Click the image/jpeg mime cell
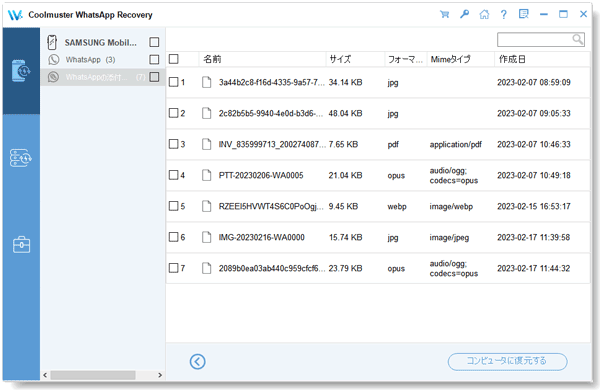Screen dimensions: 600x390 coord(449,237)
